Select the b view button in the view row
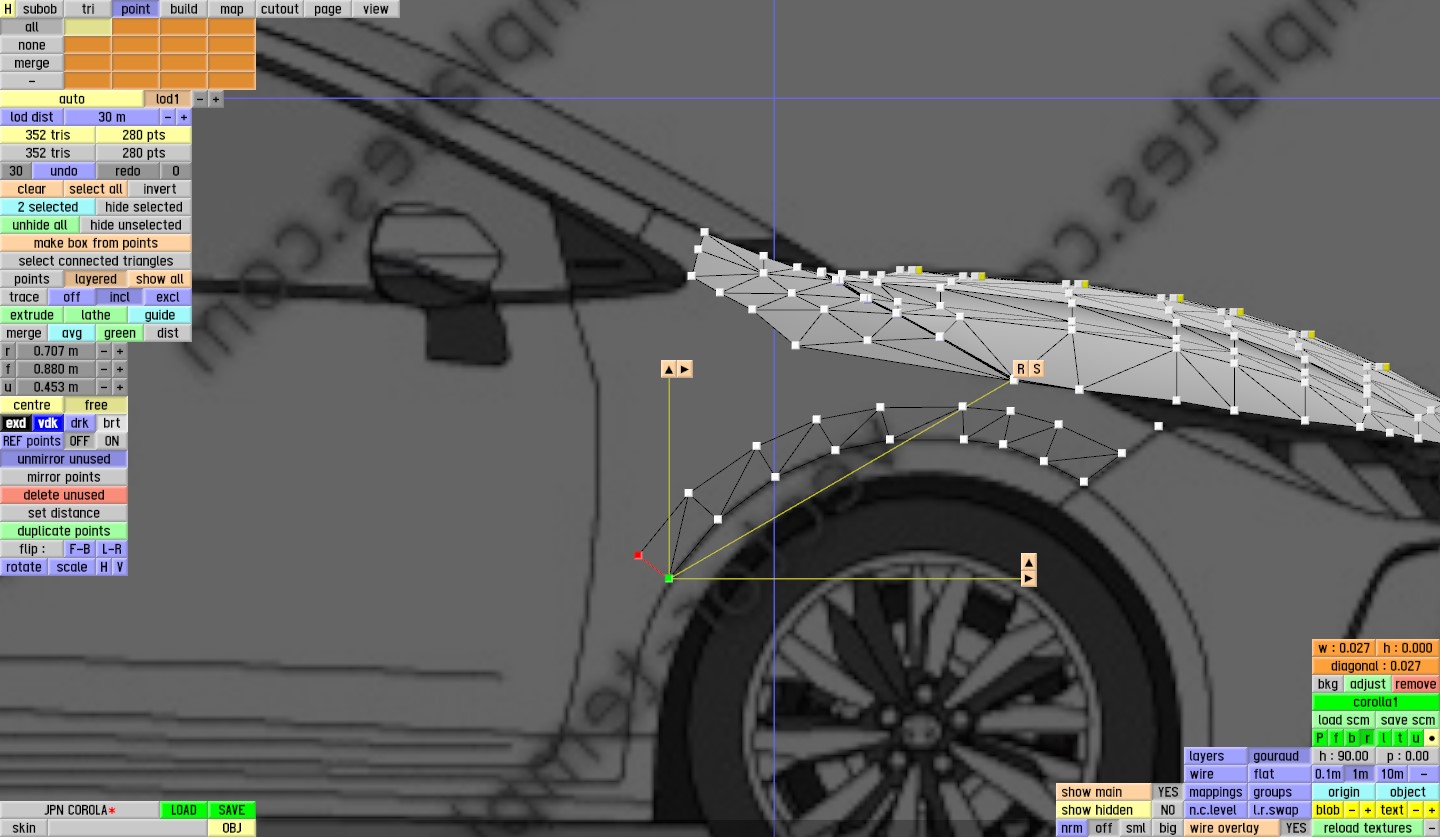The width and height of the screenshot is (1440, 837). (1352, 738)
